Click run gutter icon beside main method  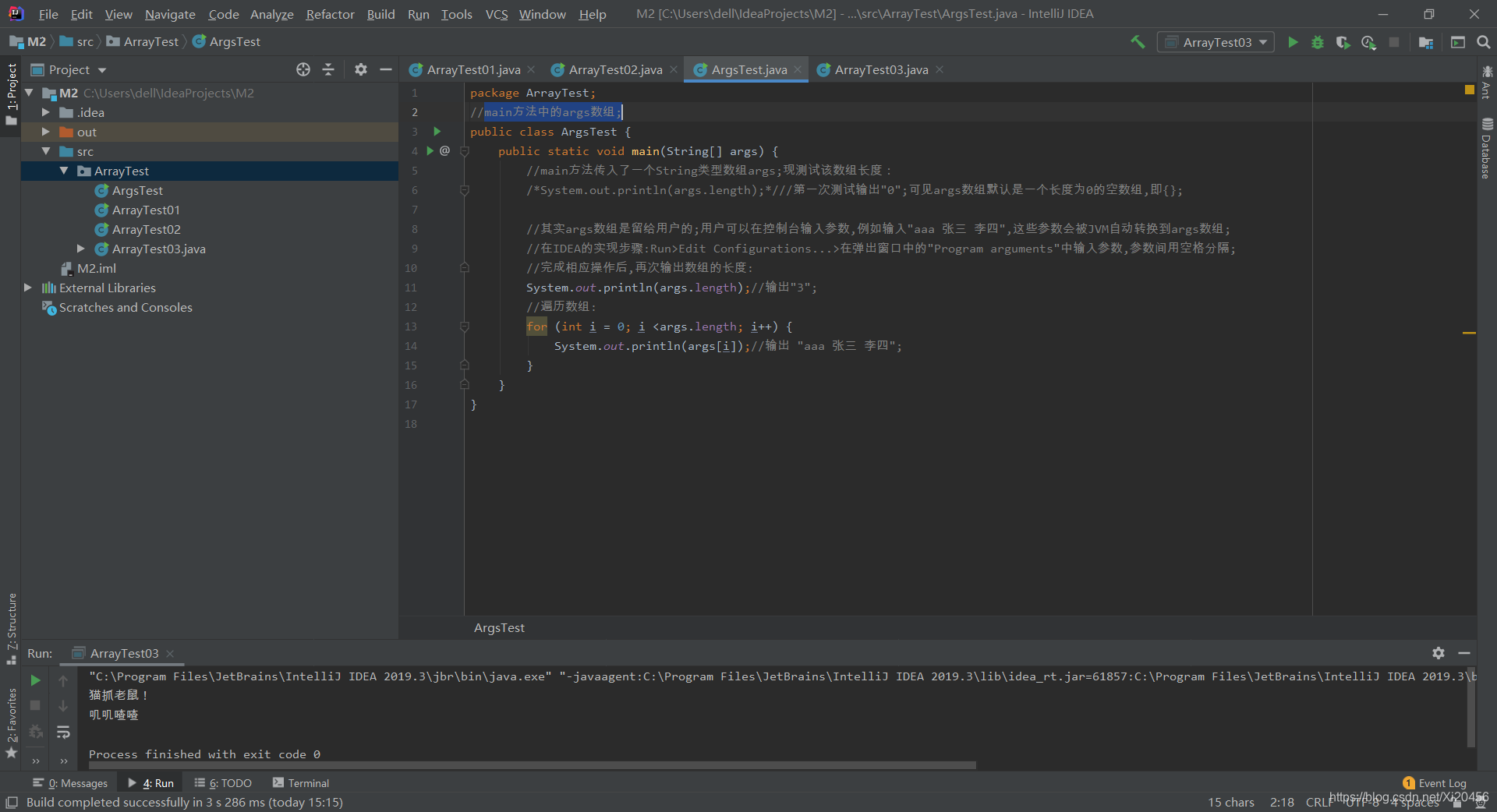pyautogui.click(x=430, y=150)
